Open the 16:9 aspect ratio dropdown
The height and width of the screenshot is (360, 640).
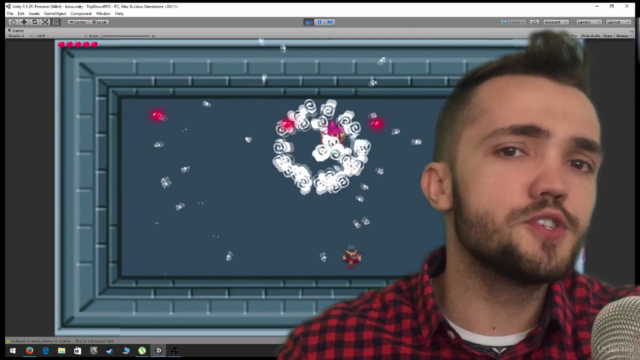61,36
